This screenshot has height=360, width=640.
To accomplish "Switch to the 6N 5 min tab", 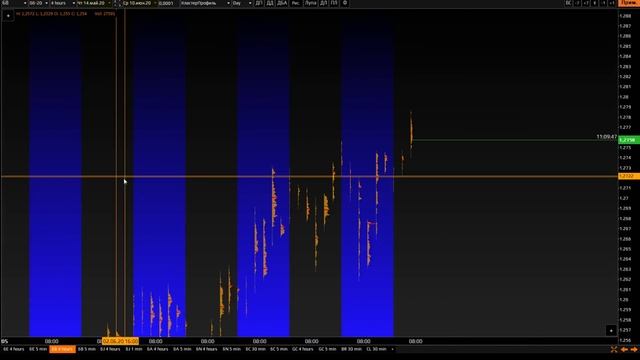I will tap(231, 349).
